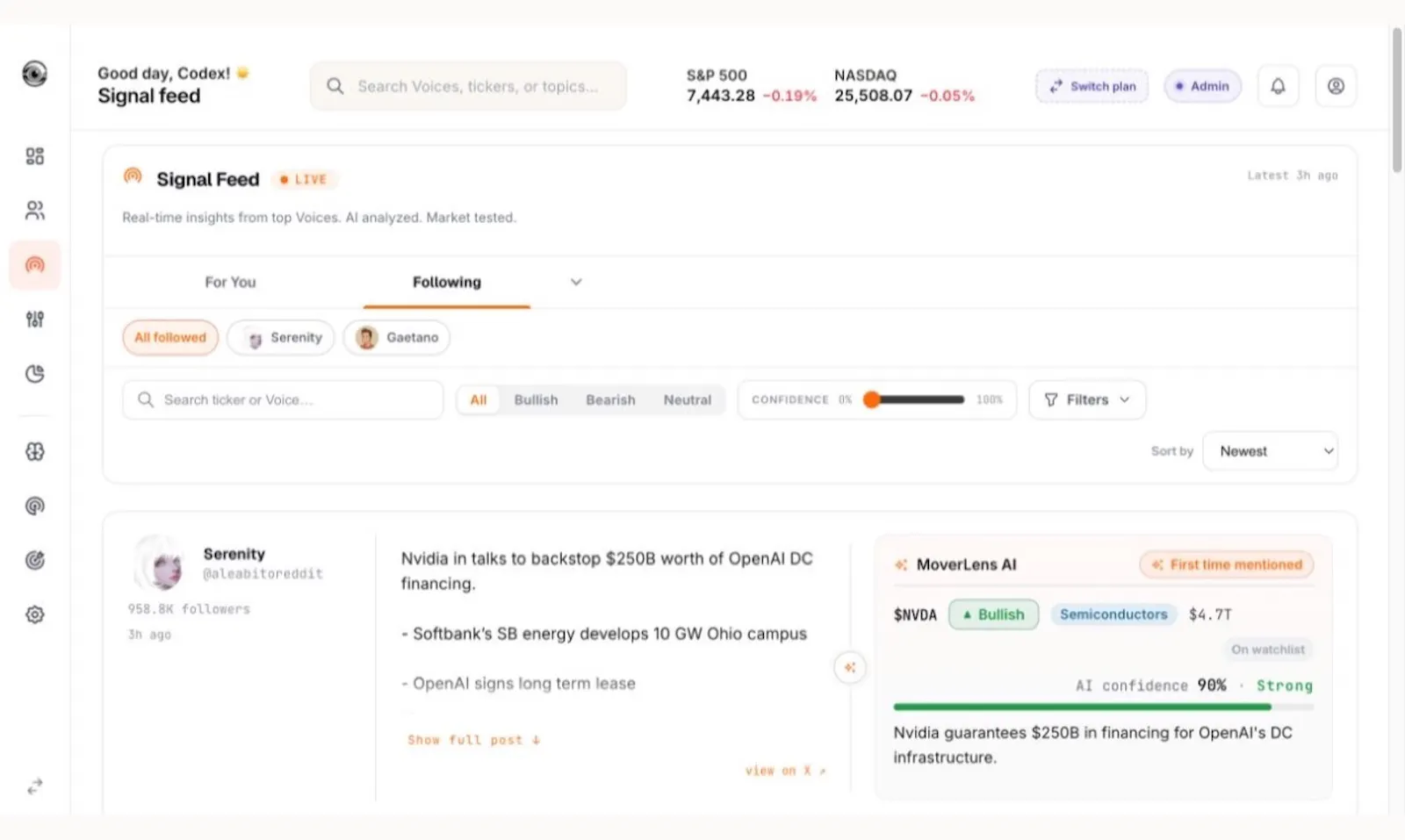Click the Bullish tag on NVDA card
The image size is (1405, 840).
point(993,614)
